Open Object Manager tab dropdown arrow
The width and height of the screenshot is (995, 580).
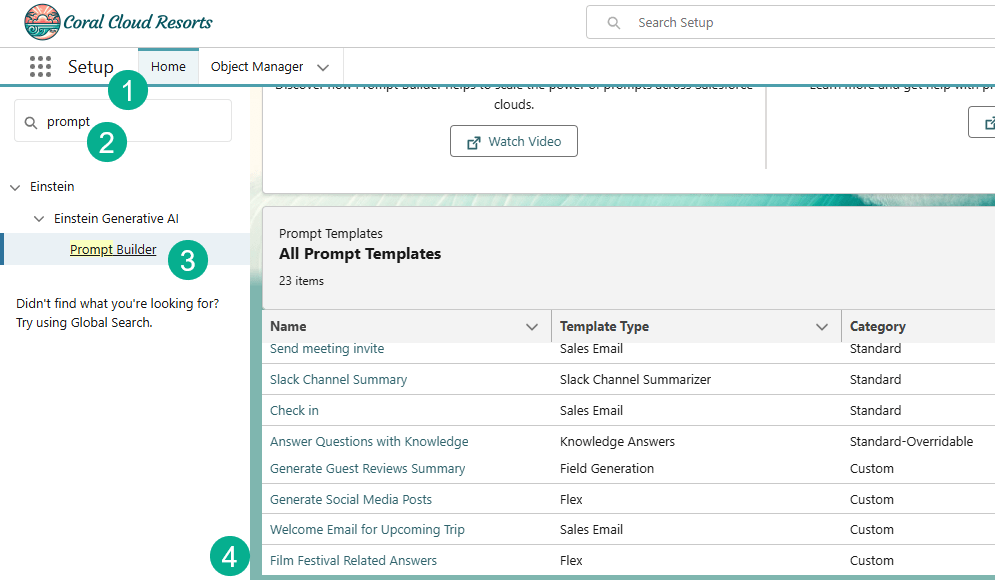323,67
